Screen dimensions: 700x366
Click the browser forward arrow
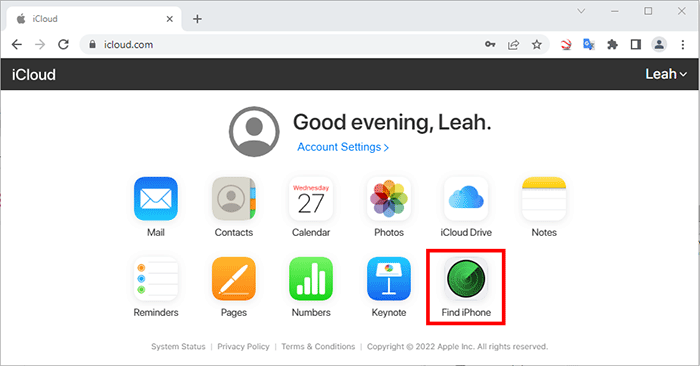pos(40,44)
